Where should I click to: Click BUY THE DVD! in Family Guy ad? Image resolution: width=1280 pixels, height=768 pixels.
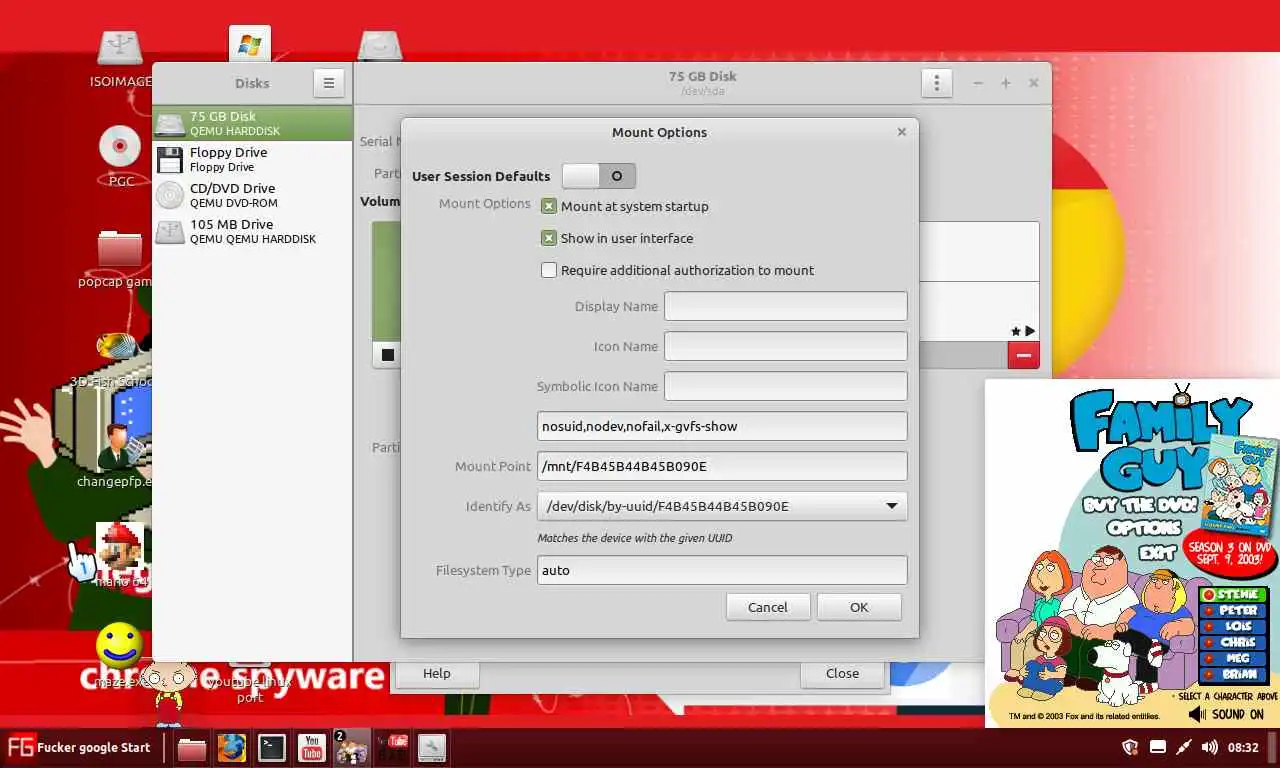click(x=1139, y=506)
